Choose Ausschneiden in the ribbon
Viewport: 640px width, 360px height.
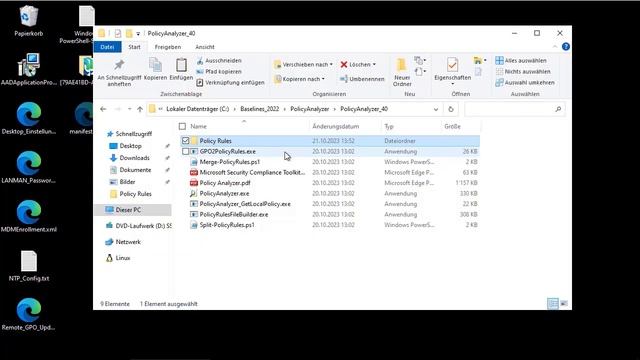(219, 60)
